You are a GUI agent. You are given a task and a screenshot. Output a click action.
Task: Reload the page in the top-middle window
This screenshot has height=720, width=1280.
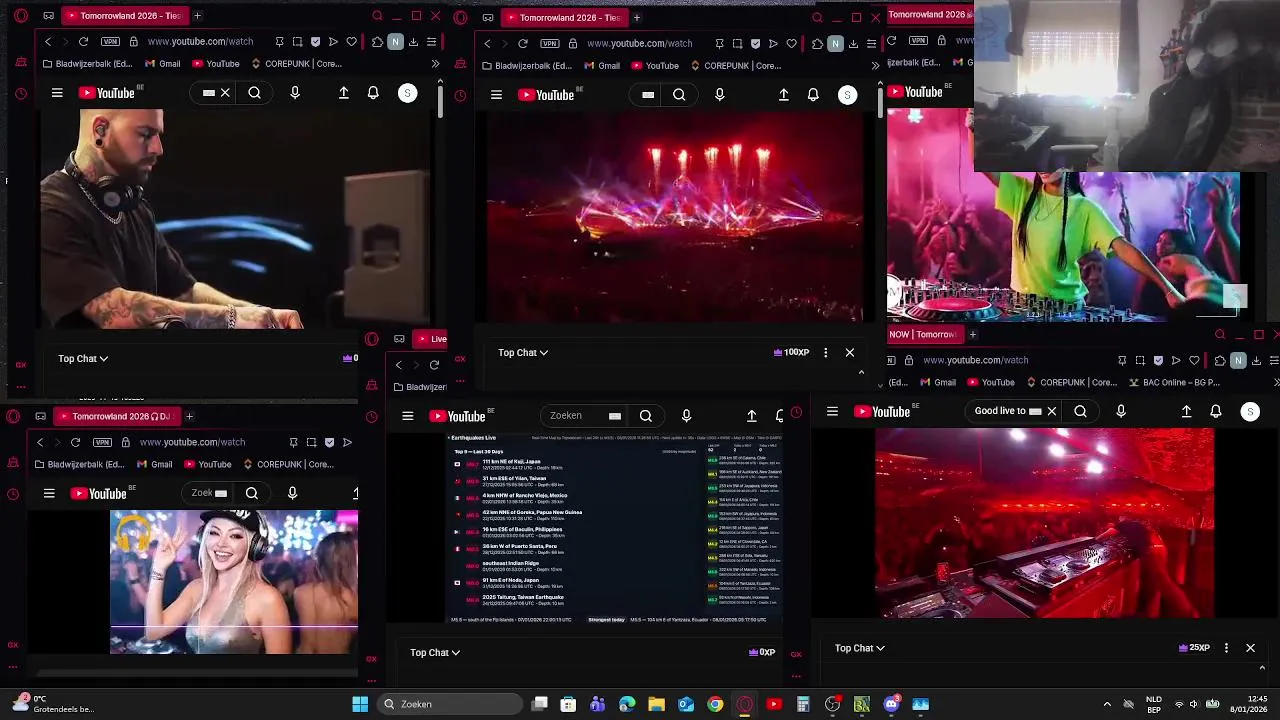click(x=523, y=43)
